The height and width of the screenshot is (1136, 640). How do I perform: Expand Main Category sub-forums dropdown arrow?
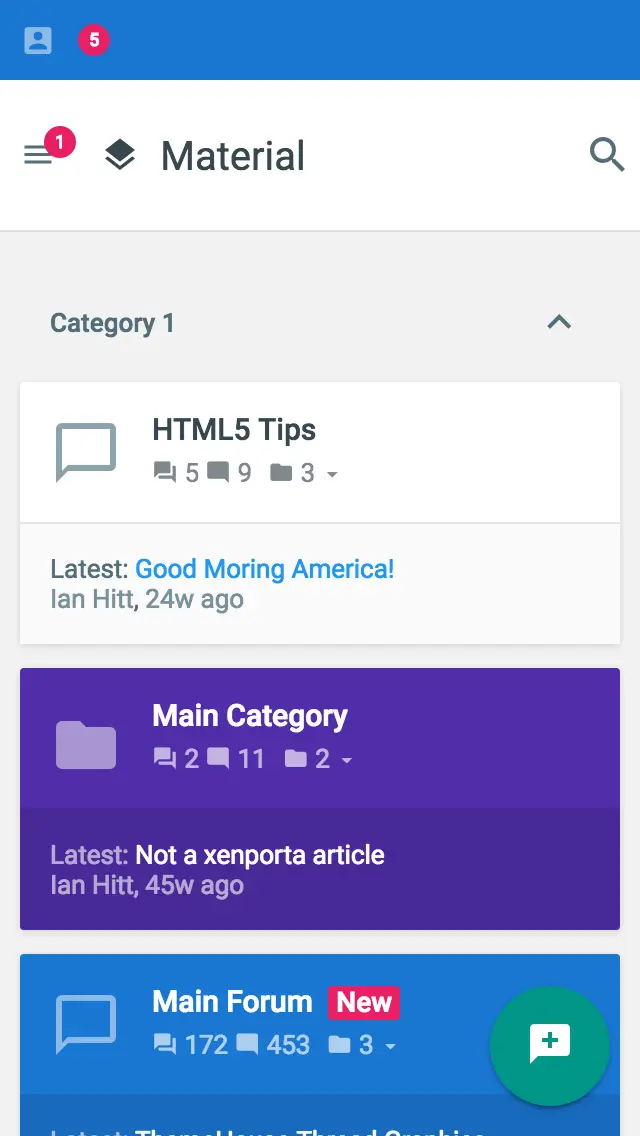coord(346,760)
